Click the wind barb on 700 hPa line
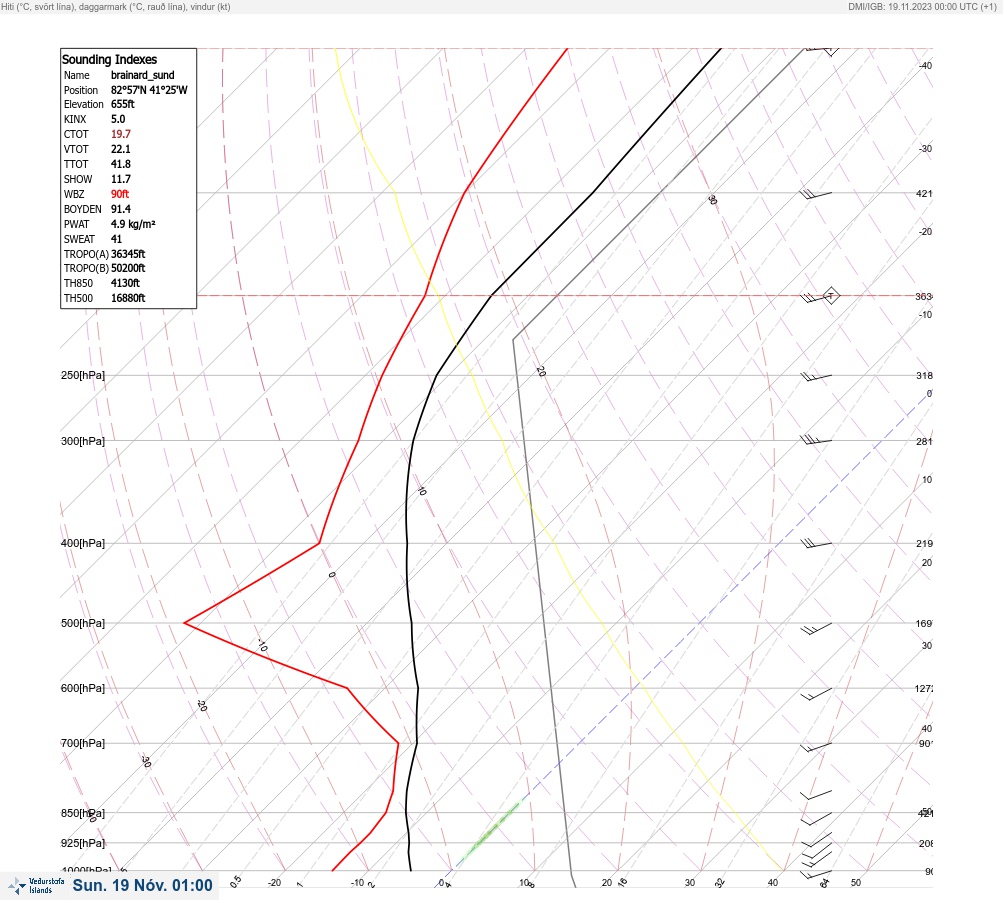This screenshot has height=900, width=1003. [x=816, y=747]
